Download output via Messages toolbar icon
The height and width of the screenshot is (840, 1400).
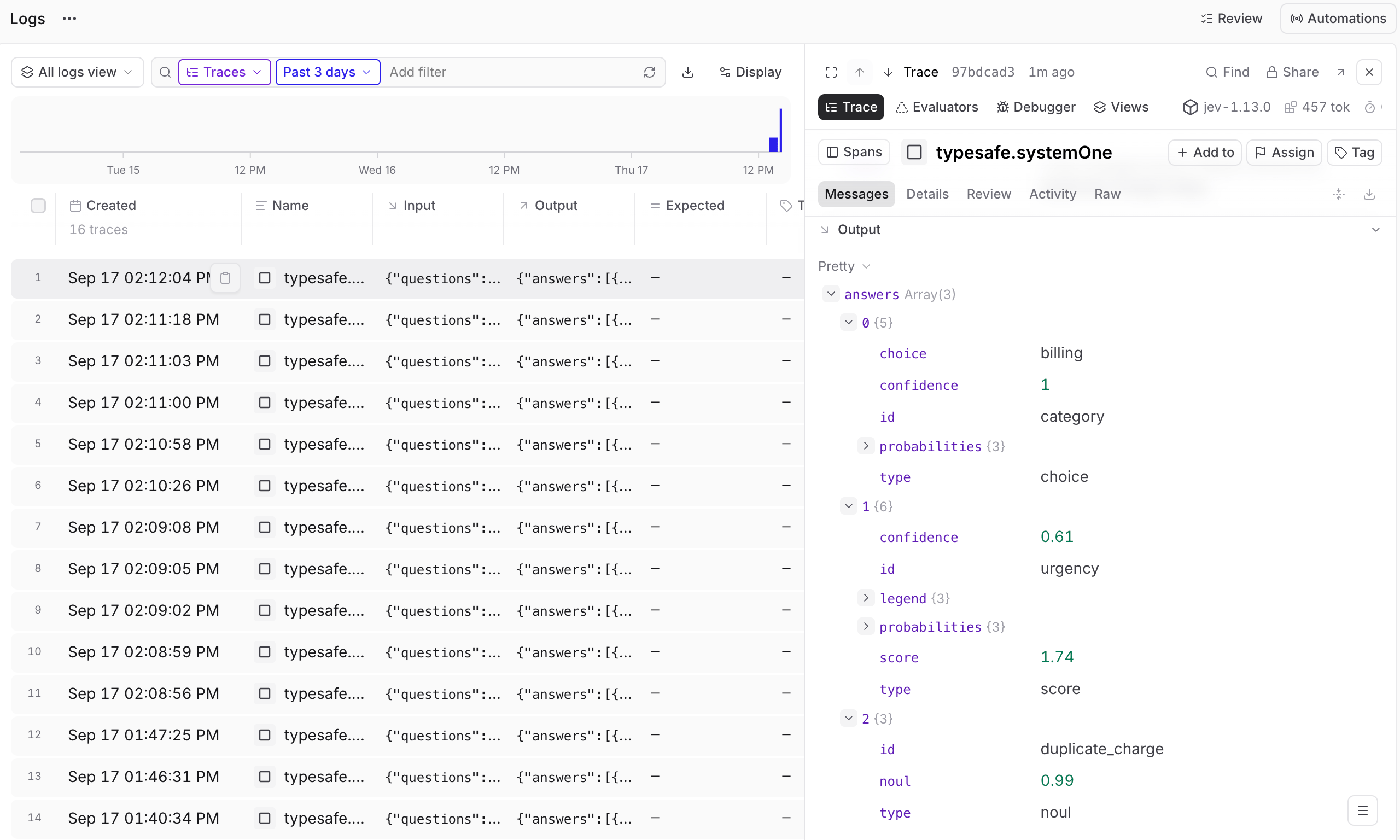[1369, 194]
